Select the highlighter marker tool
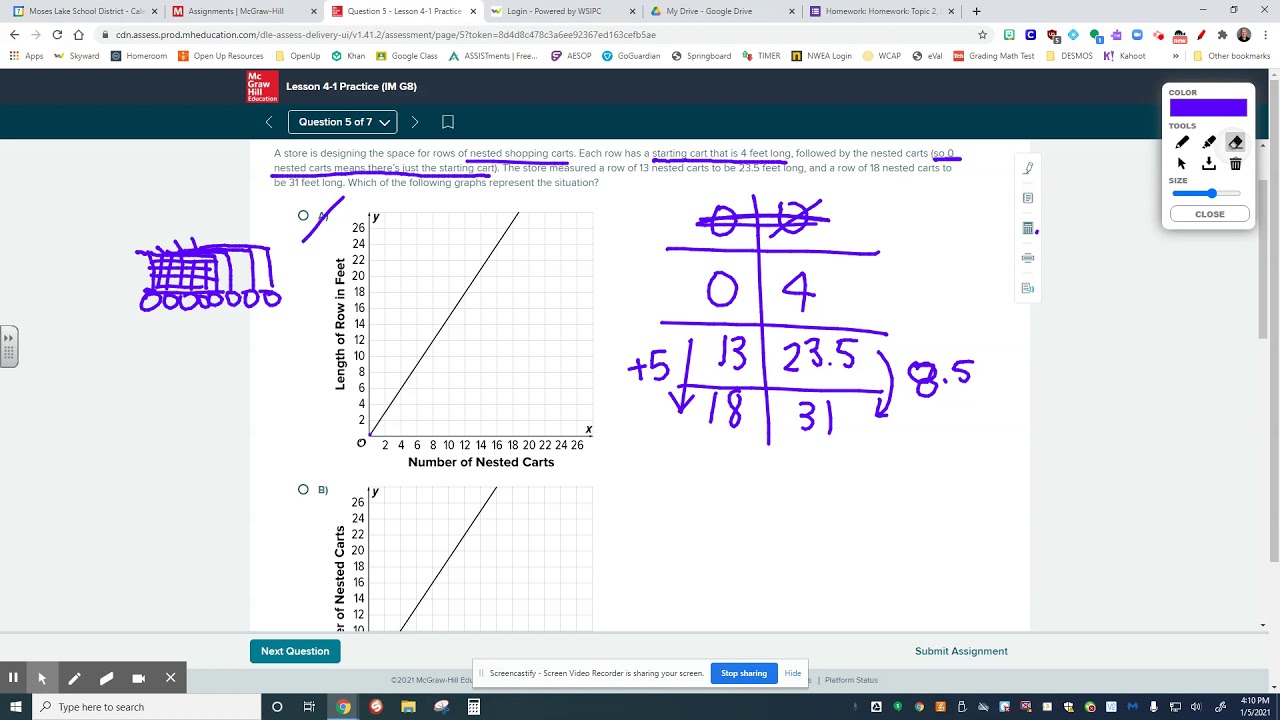Image resolution: width=1280 pixels, height=720 pixels. point(1209,142)
